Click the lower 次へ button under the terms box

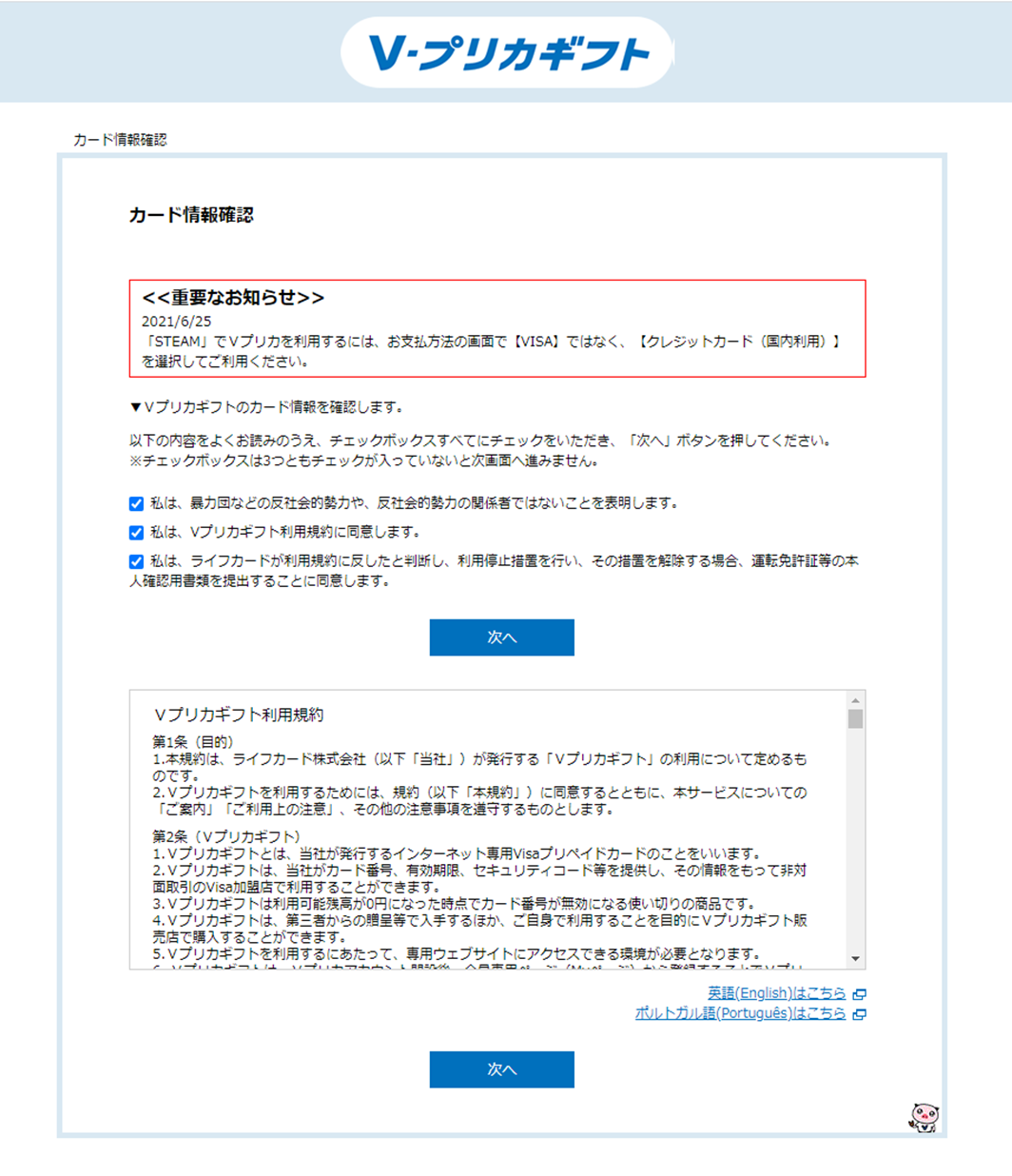click(x=501, y=1069)
